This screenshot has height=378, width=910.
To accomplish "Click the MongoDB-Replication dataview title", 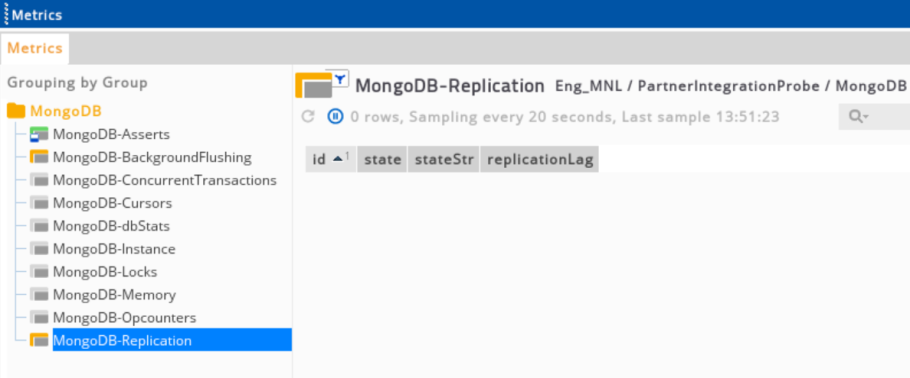I will click(x=450, y=86).
